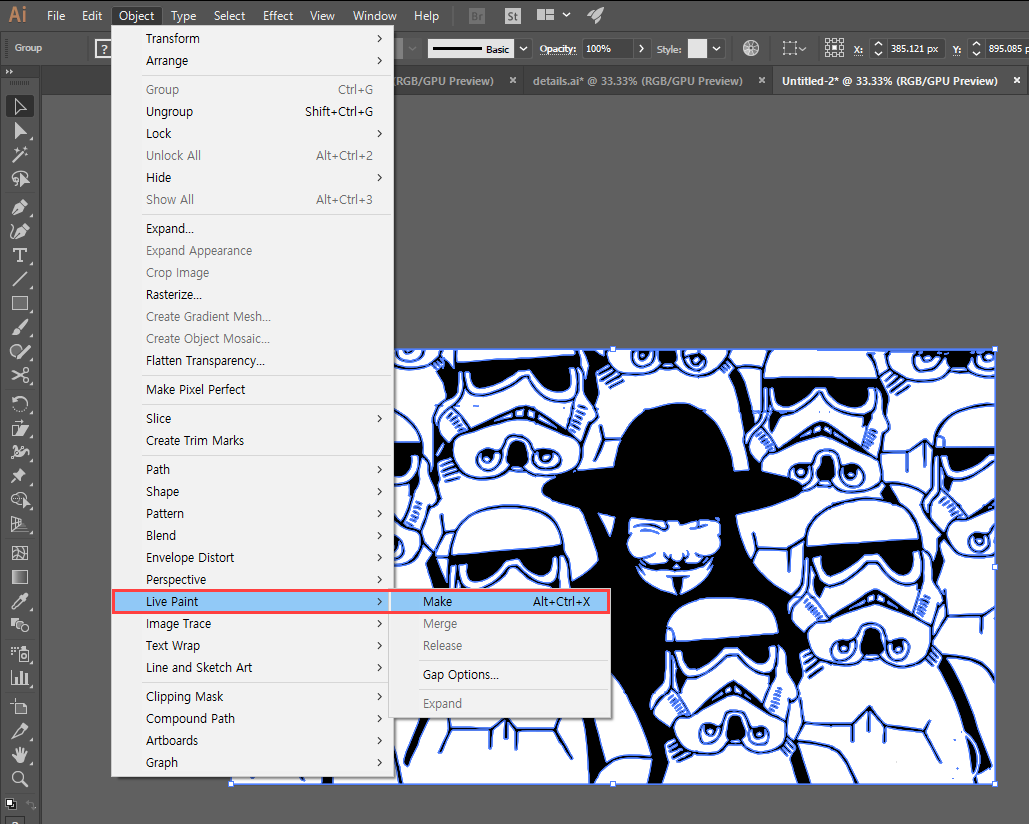Select the Paintbrush tool

pos(20,327)
